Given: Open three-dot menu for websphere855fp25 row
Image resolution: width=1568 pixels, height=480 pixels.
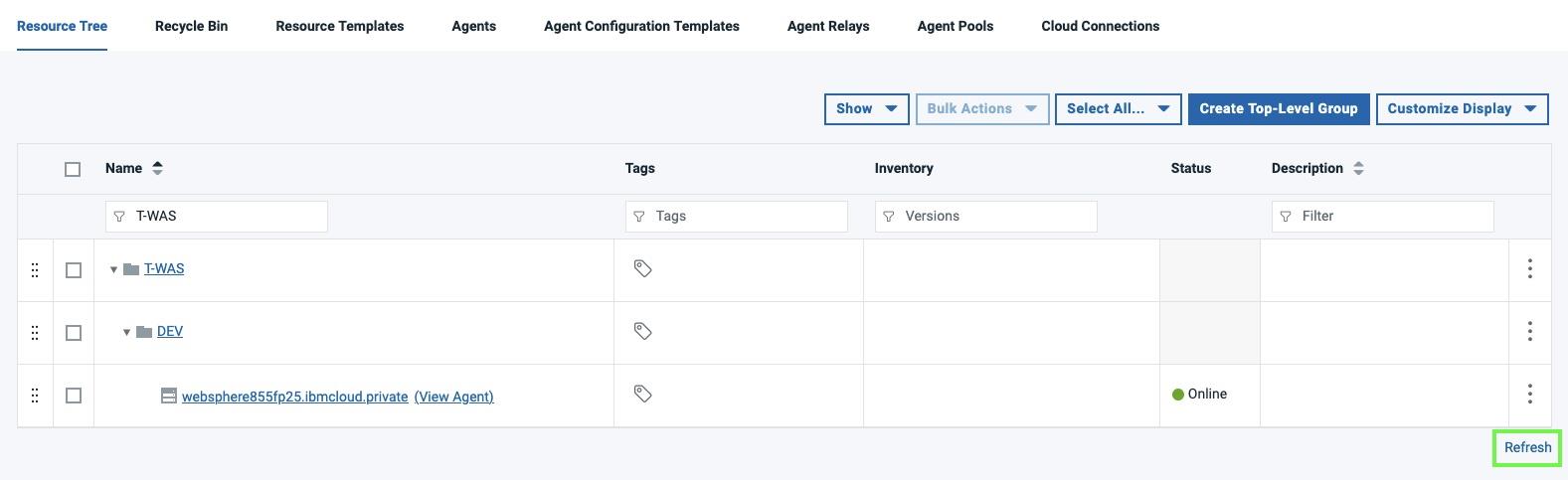Looking at the screenshot, I should [1529, 395].
